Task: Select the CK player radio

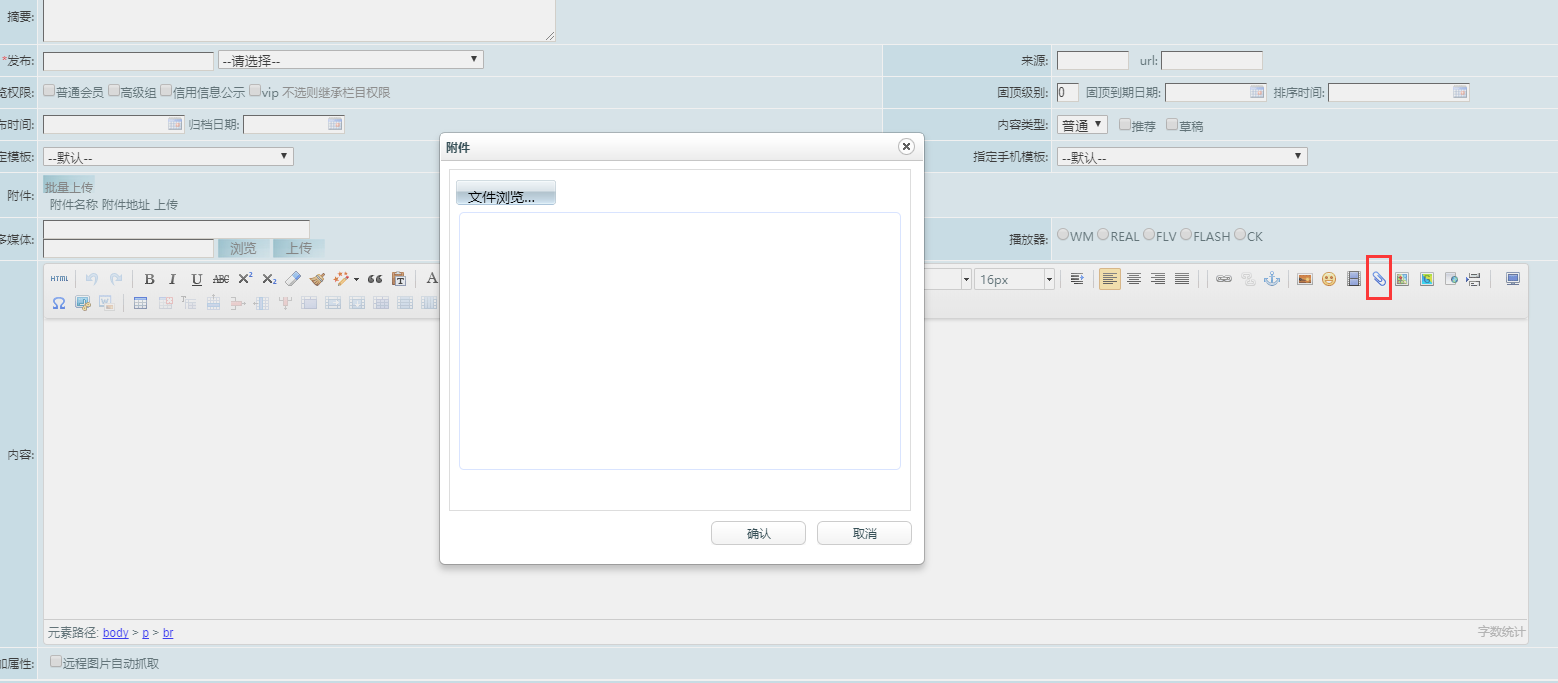Action: point(1240,235)
